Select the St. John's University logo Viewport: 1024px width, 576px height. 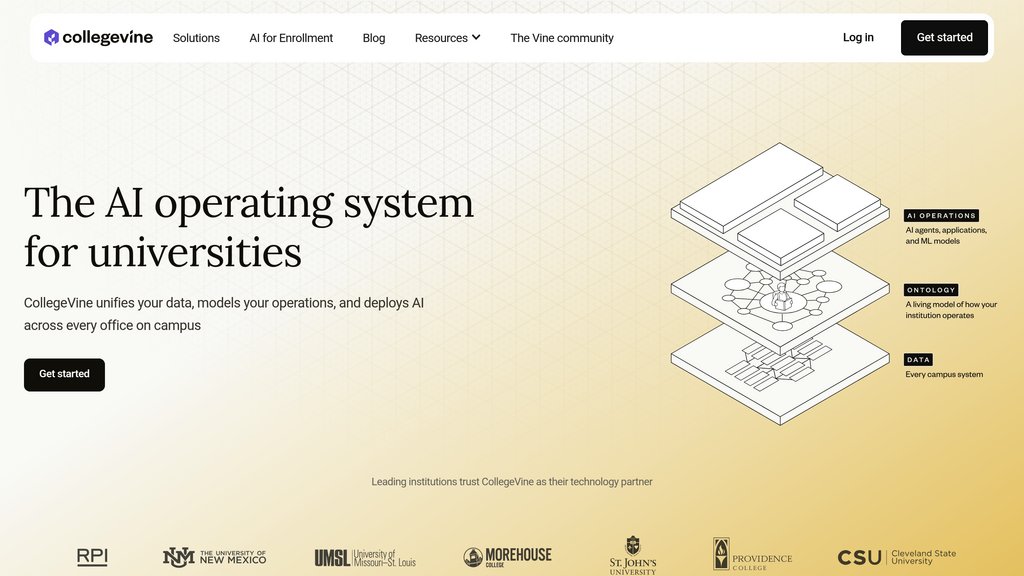pyautogui.click(x=633, y=556)
